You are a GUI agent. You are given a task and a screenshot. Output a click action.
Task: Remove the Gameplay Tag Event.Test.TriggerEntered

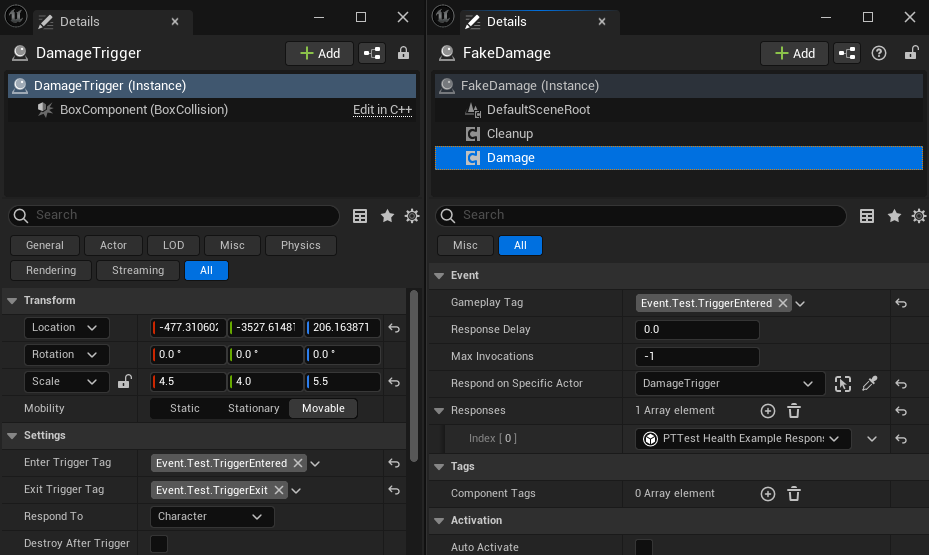tap(783, 303)
